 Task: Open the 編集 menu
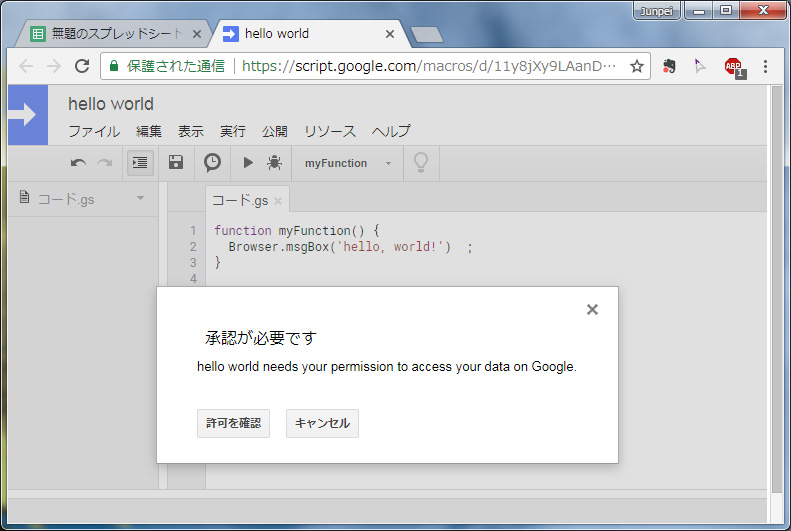pos(149,131)
